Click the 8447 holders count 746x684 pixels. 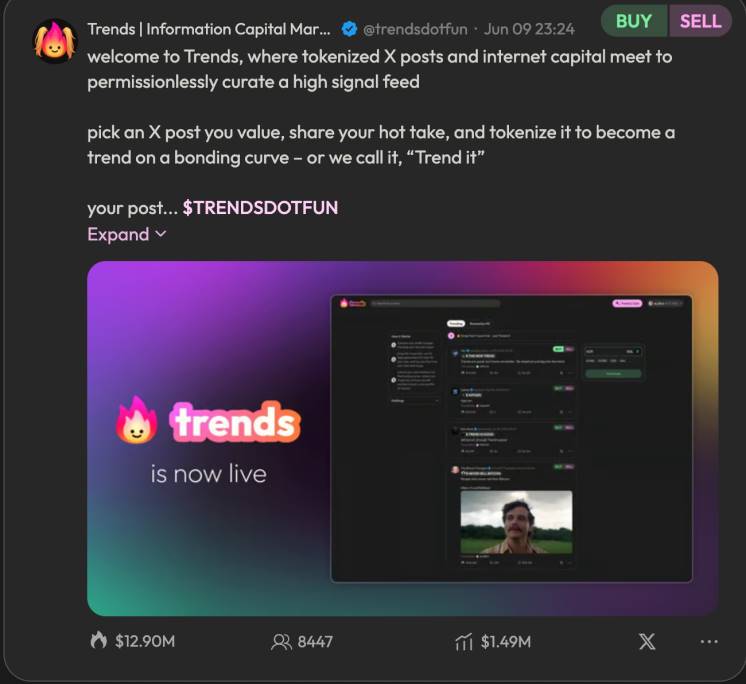tap(315, 642)
